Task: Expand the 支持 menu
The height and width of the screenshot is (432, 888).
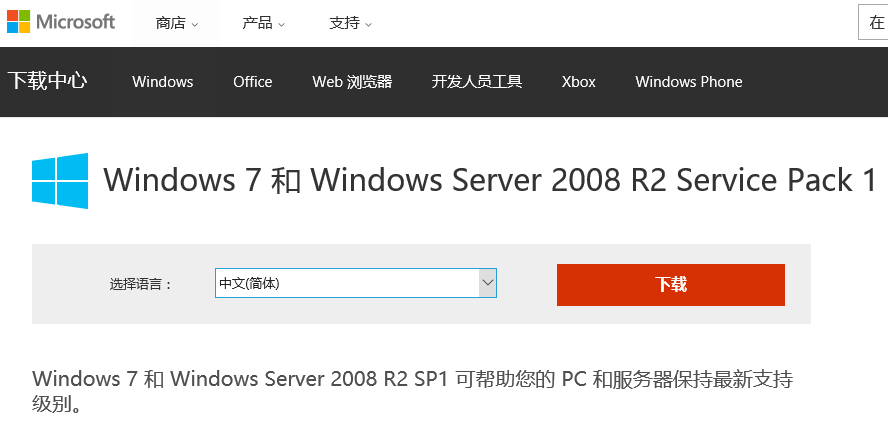Action: (x=350, y=23)
